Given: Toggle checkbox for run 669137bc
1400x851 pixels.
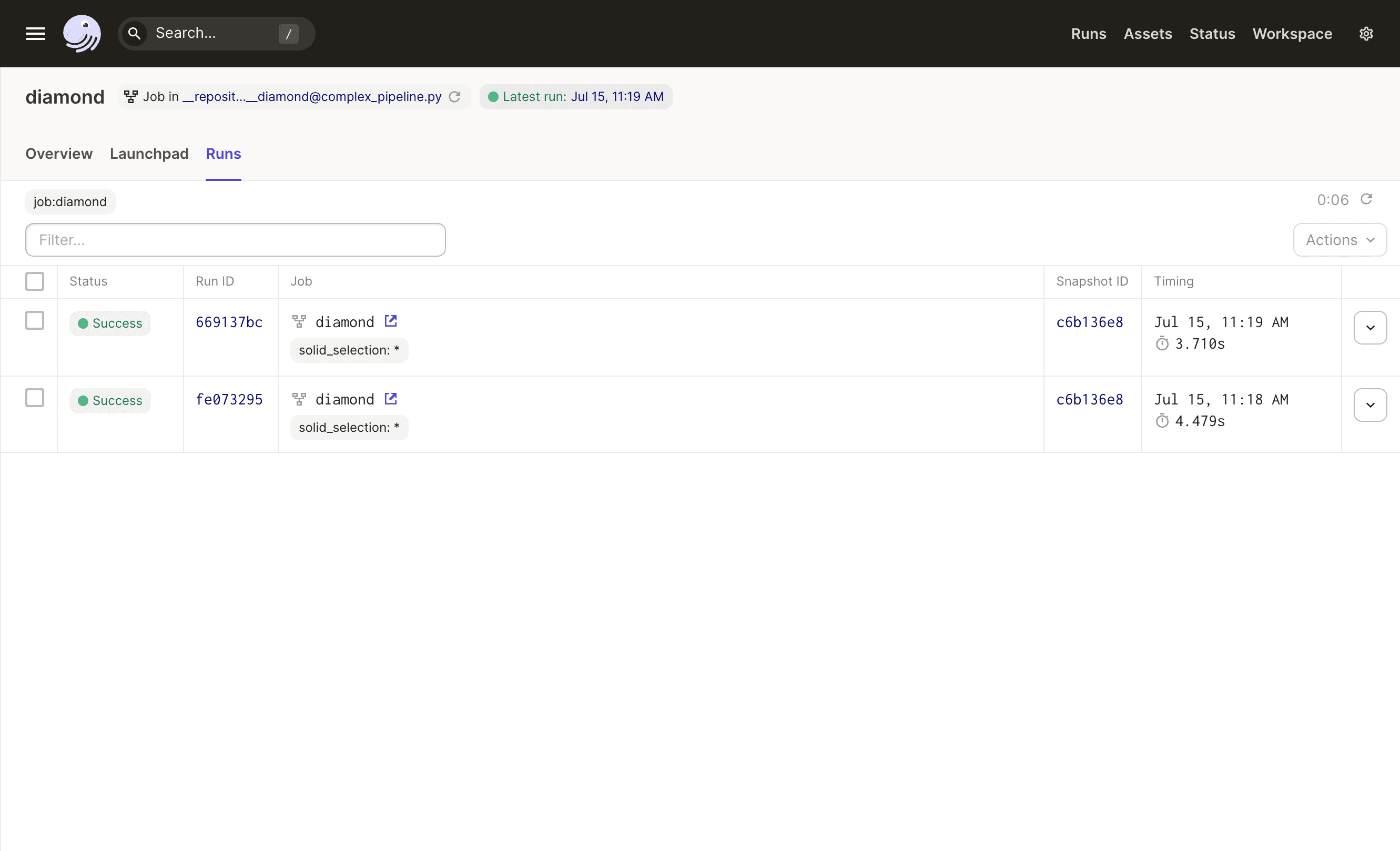Looking at the screenshot, I should tap(34, 321).
